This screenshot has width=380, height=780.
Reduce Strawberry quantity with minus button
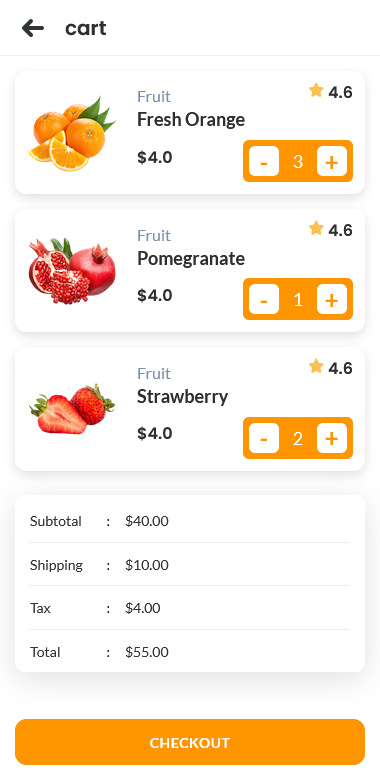(264, 438)
